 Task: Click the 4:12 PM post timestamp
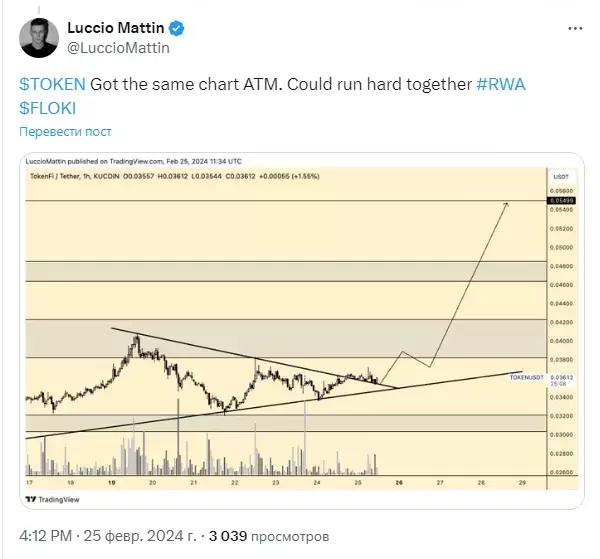[46, 536]
